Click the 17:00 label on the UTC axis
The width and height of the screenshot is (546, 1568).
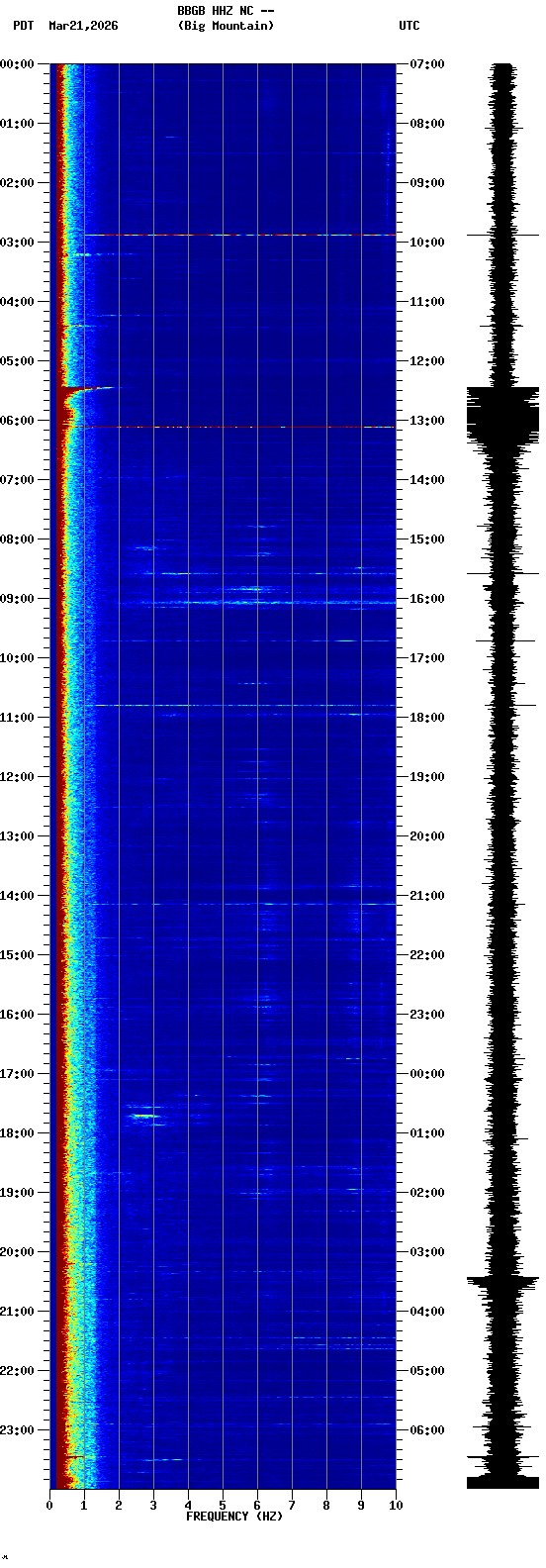click(x=427, y=658)
